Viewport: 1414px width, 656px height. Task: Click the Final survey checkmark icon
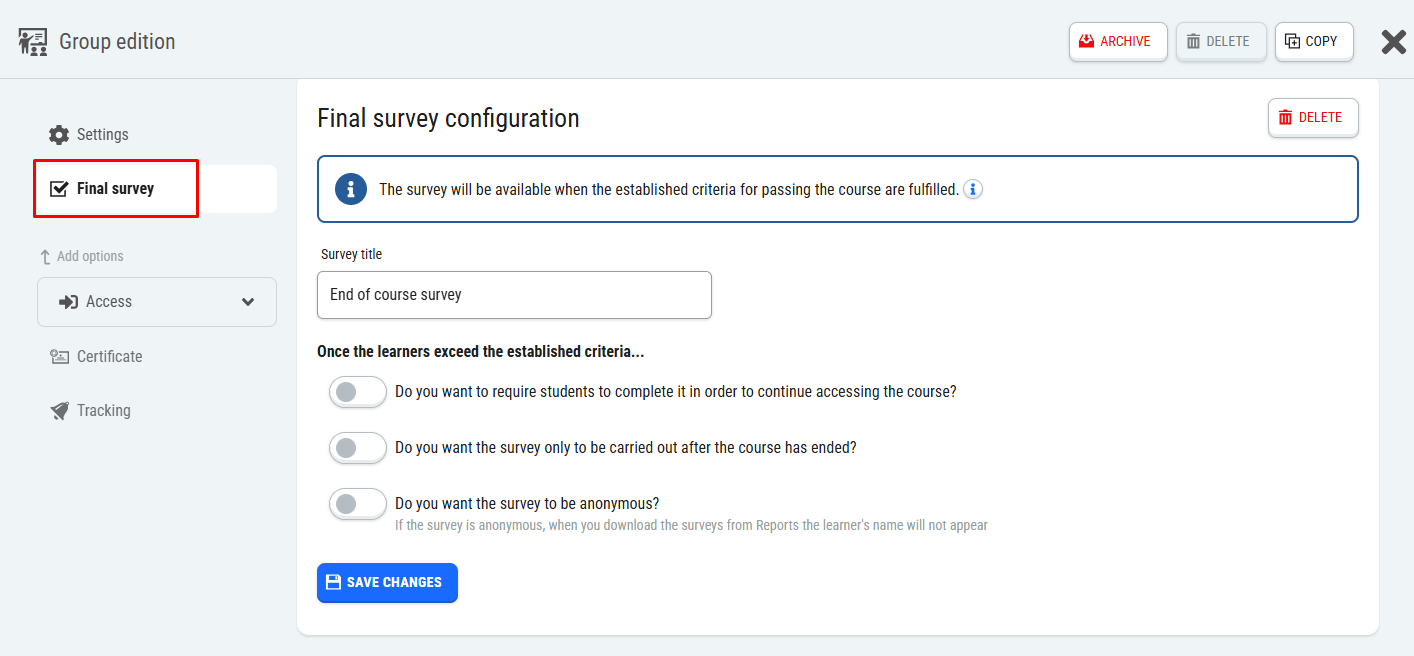(x=59, y=189)
